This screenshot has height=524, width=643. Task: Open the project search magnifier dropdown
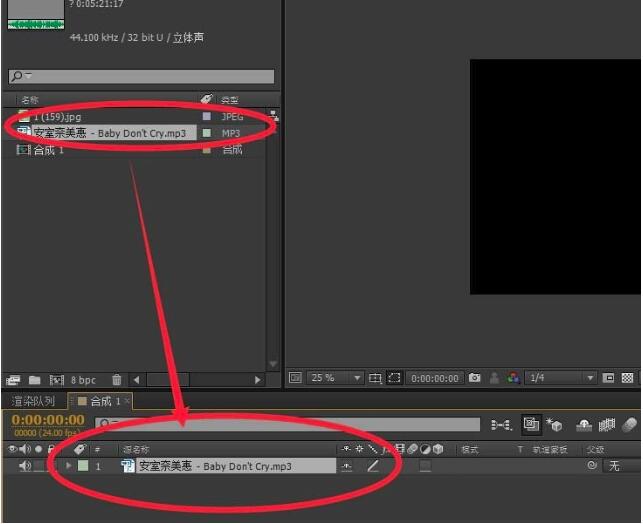[x=20, y=76]
